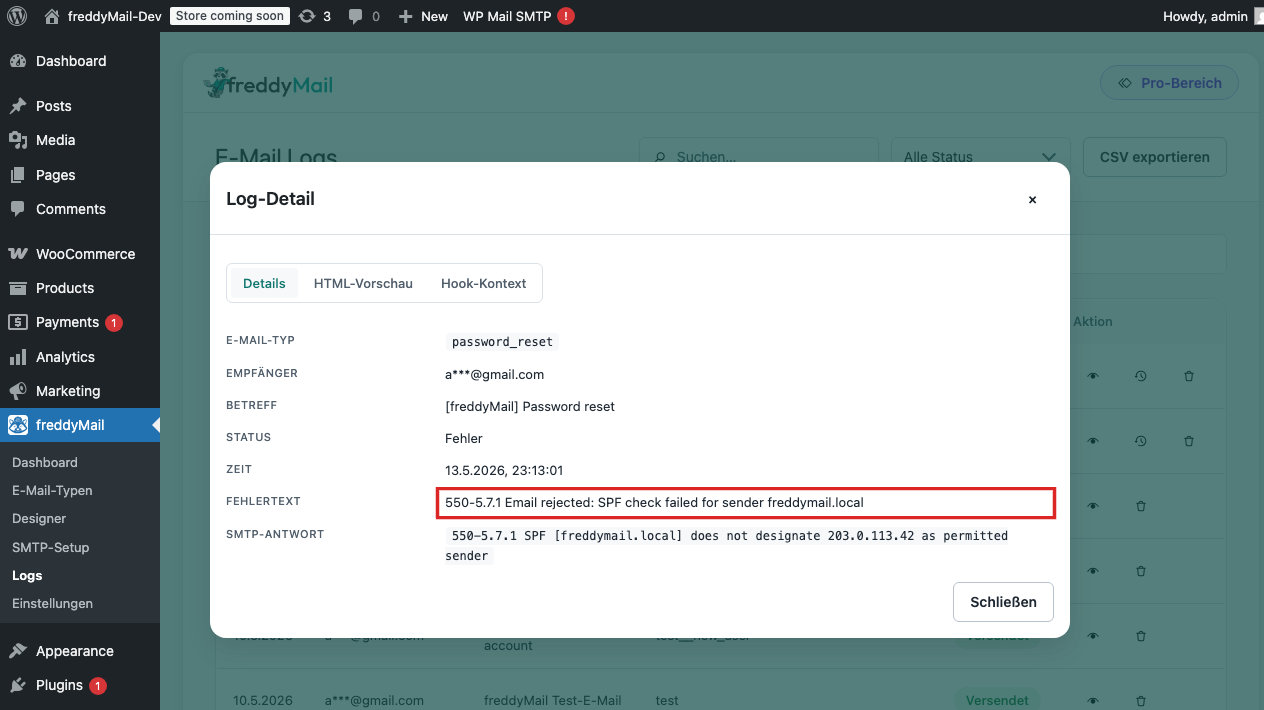Click the WP Mail SMTP red alert badge
This screenshot has width=1264, height=710.
pos(566,16)
